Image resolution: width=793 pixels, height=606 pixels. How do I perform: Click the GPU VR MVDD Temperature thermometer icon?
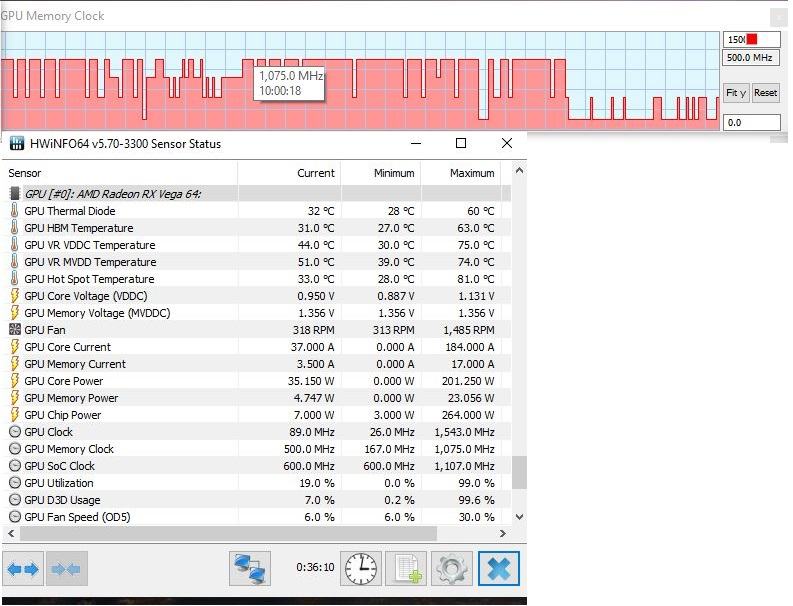click(x=15, y=262)
